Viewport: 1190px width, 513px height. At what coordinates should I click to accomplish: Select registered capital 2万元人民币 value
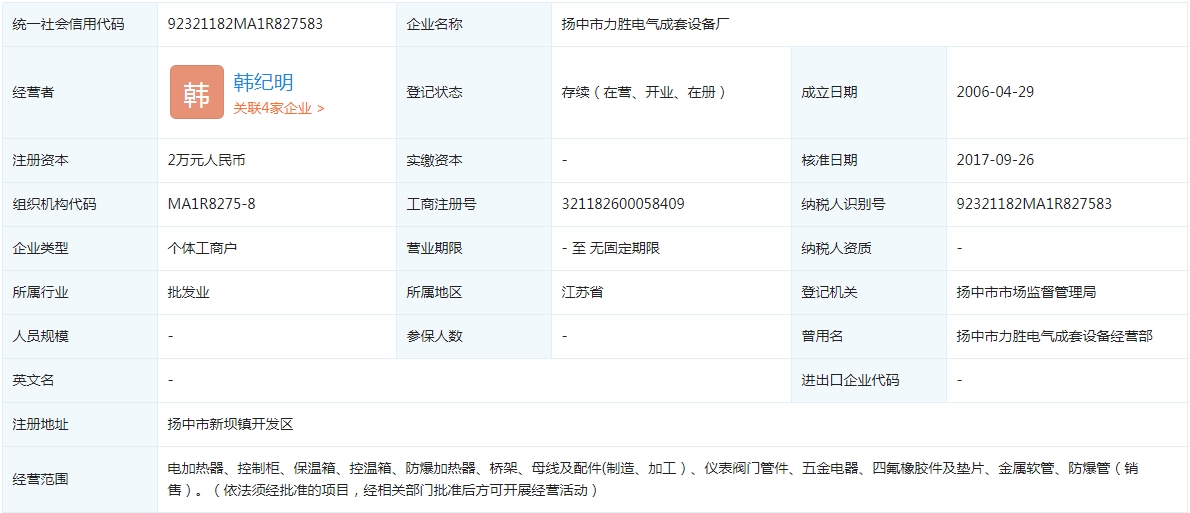click(207, 160)
